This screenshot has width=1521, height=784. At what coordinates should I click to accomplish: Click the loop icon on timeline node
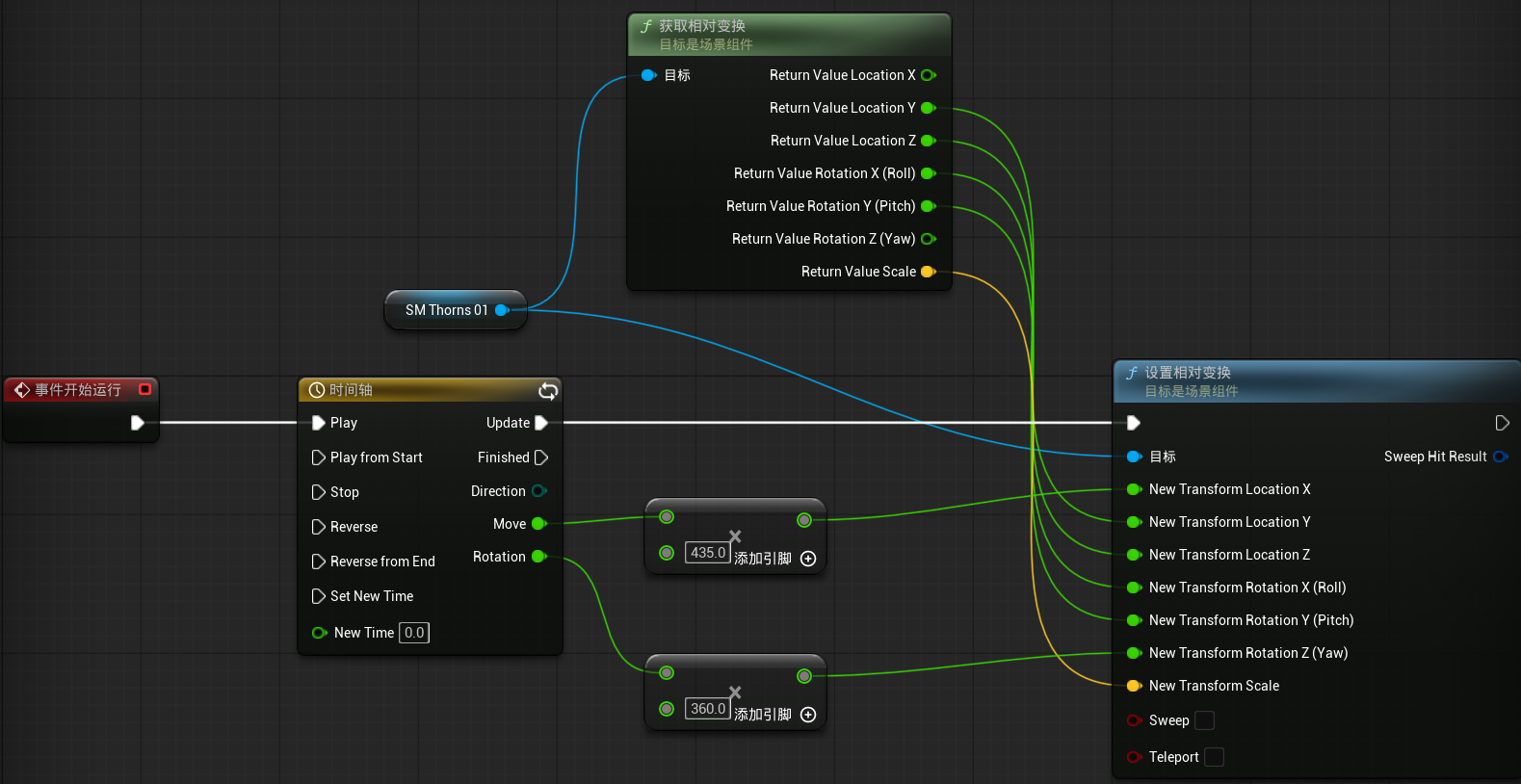coord(548,390)
